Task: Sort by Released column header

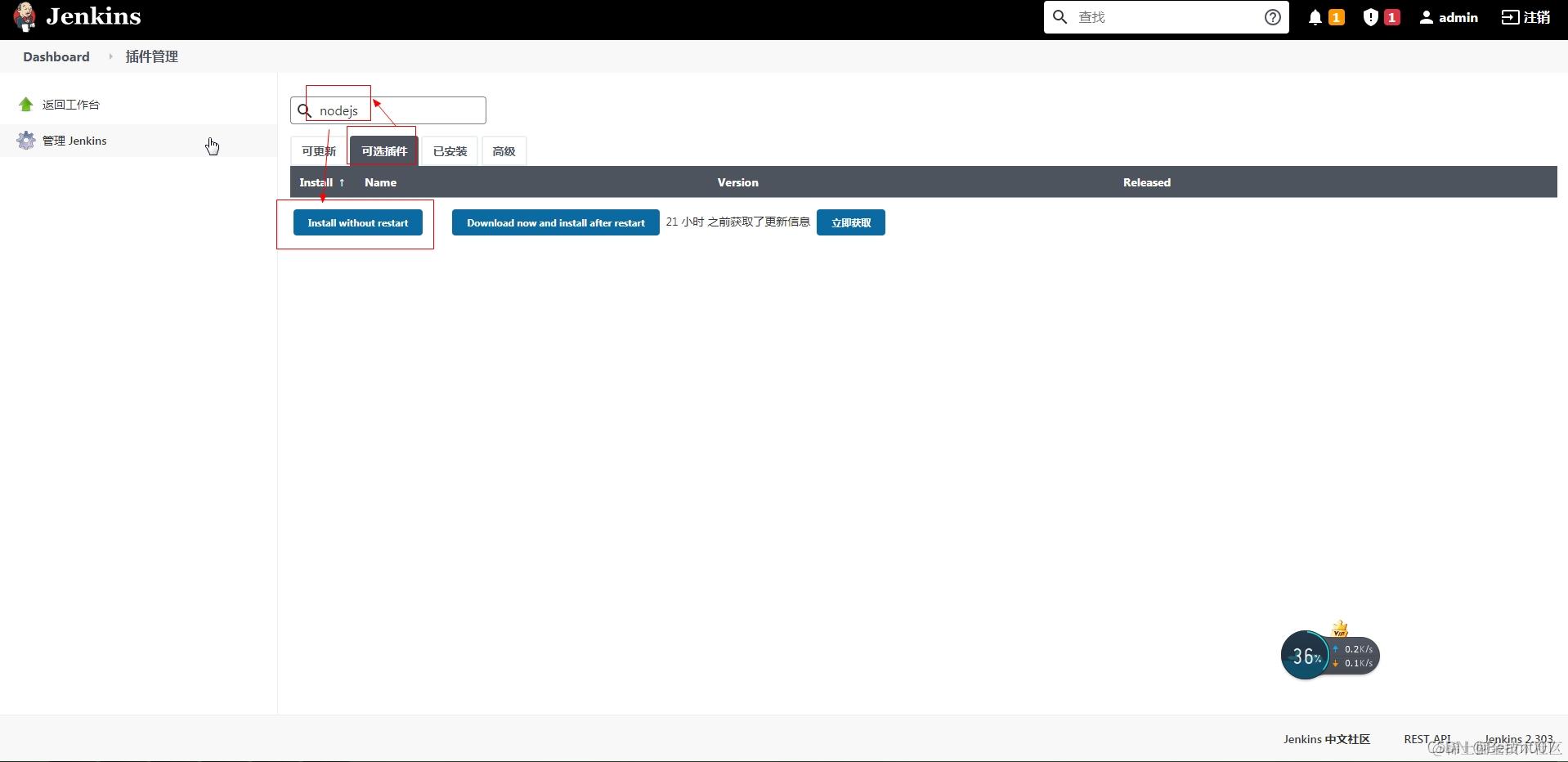Action: click(x=1147, y=182)
